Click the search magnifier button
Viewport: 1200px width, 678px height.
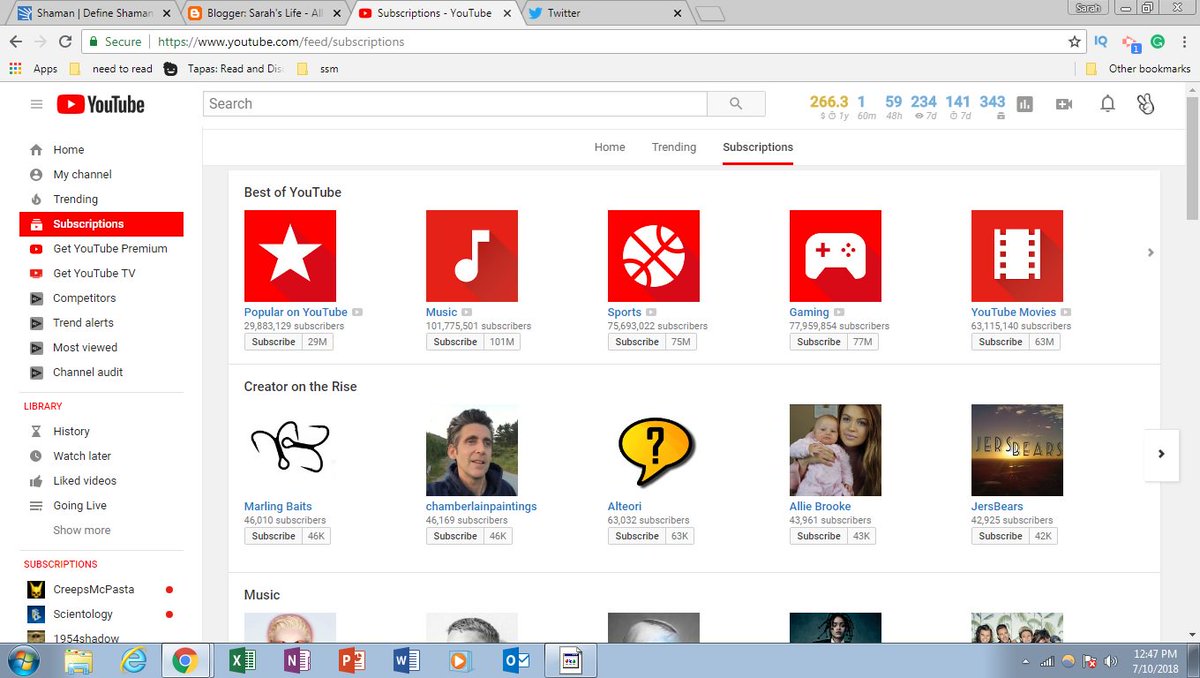[x=736, y=104]
